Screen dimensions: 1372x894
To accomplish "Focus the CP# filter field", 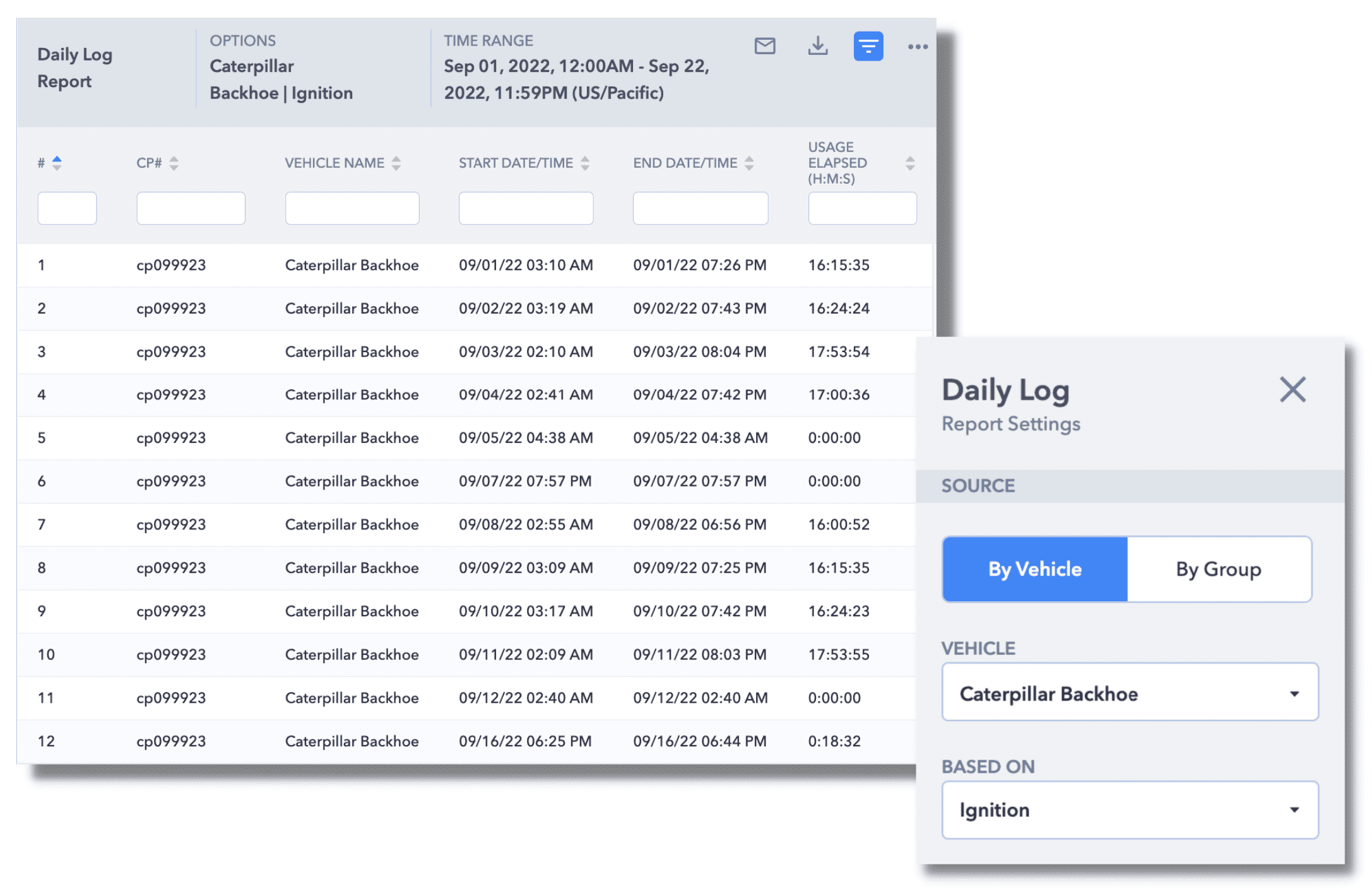I will (191, 208).
